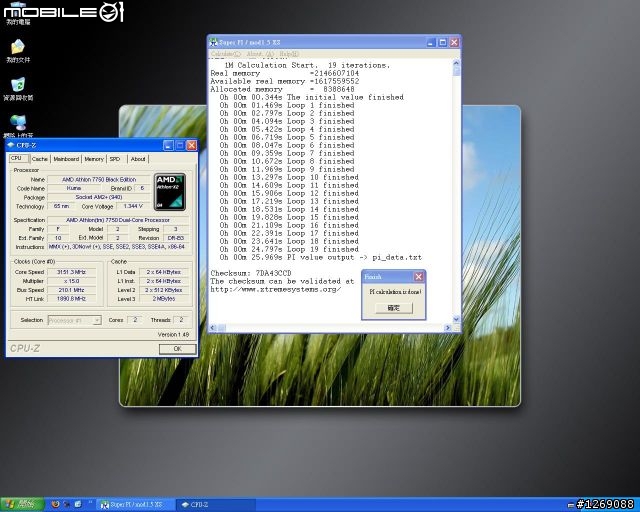The height and width of the screenshot is (512, 640).
Task: Minimize the Super PI window
Action: point(431,42)
